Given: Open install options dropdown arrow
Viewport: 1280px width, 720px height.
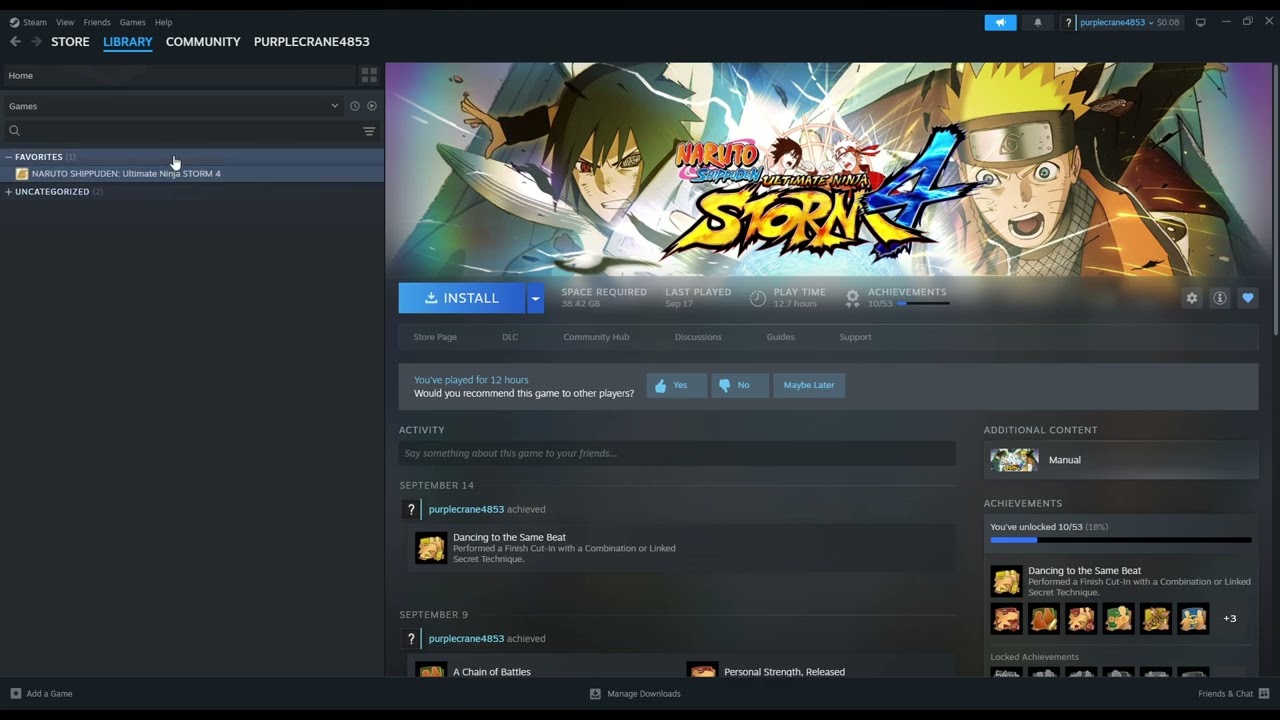Looking at the screenshot, I should [x=535, y=298].
